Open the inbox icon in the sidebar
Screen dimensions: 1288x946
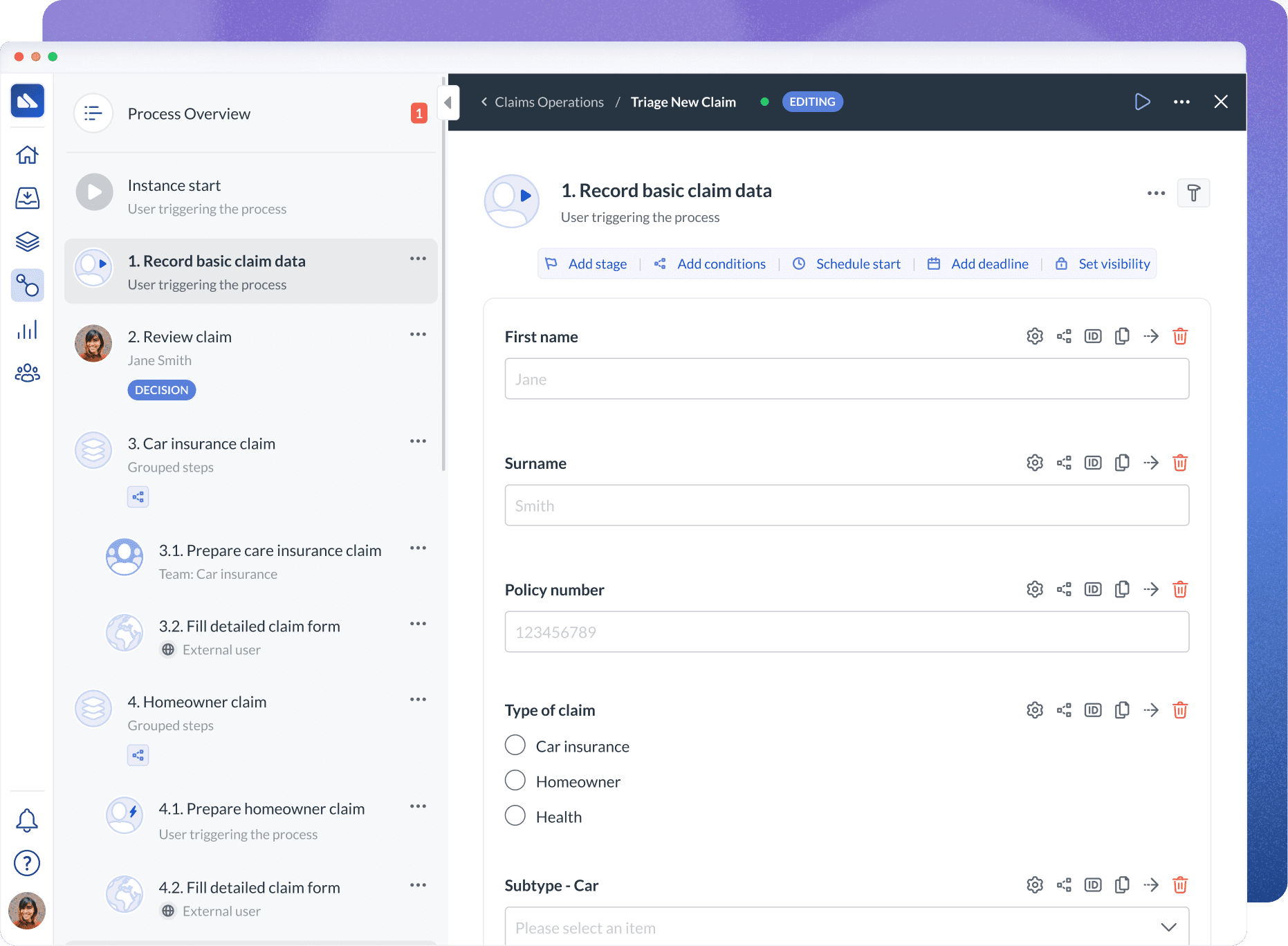pos(27,198)
